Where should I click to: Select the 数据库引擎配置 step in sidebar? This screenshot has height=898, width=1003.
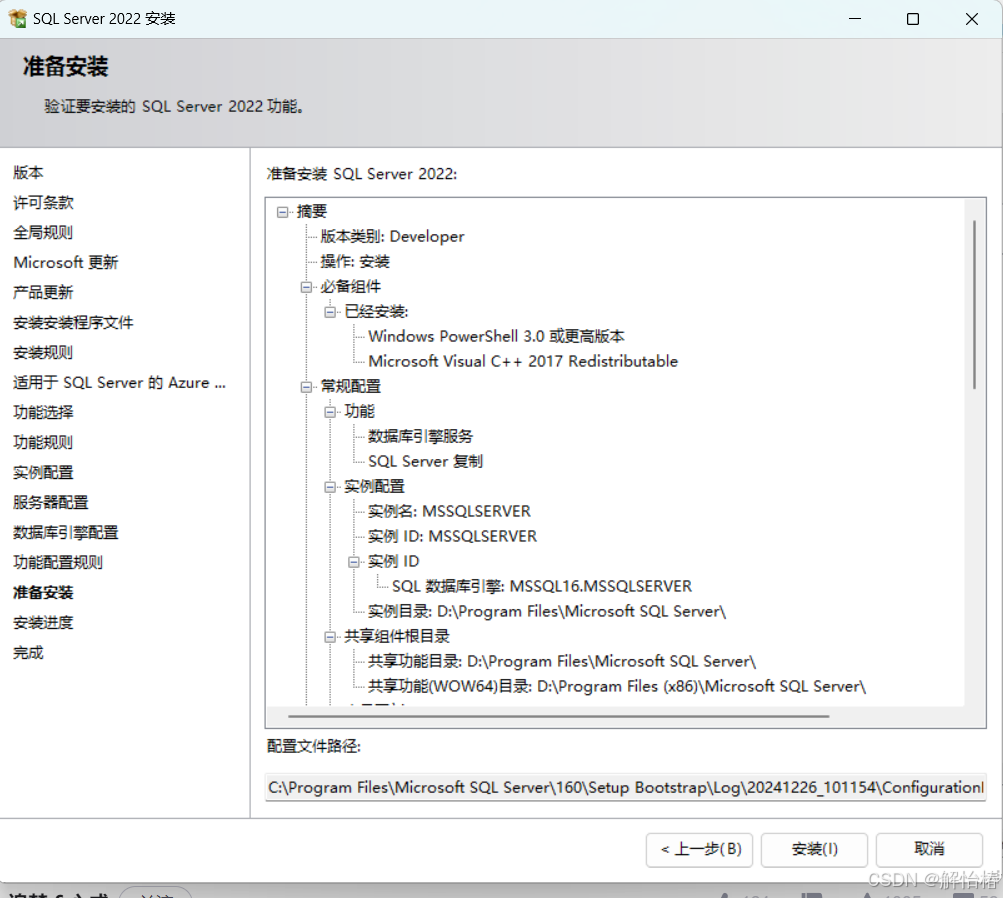pos(65,533)
